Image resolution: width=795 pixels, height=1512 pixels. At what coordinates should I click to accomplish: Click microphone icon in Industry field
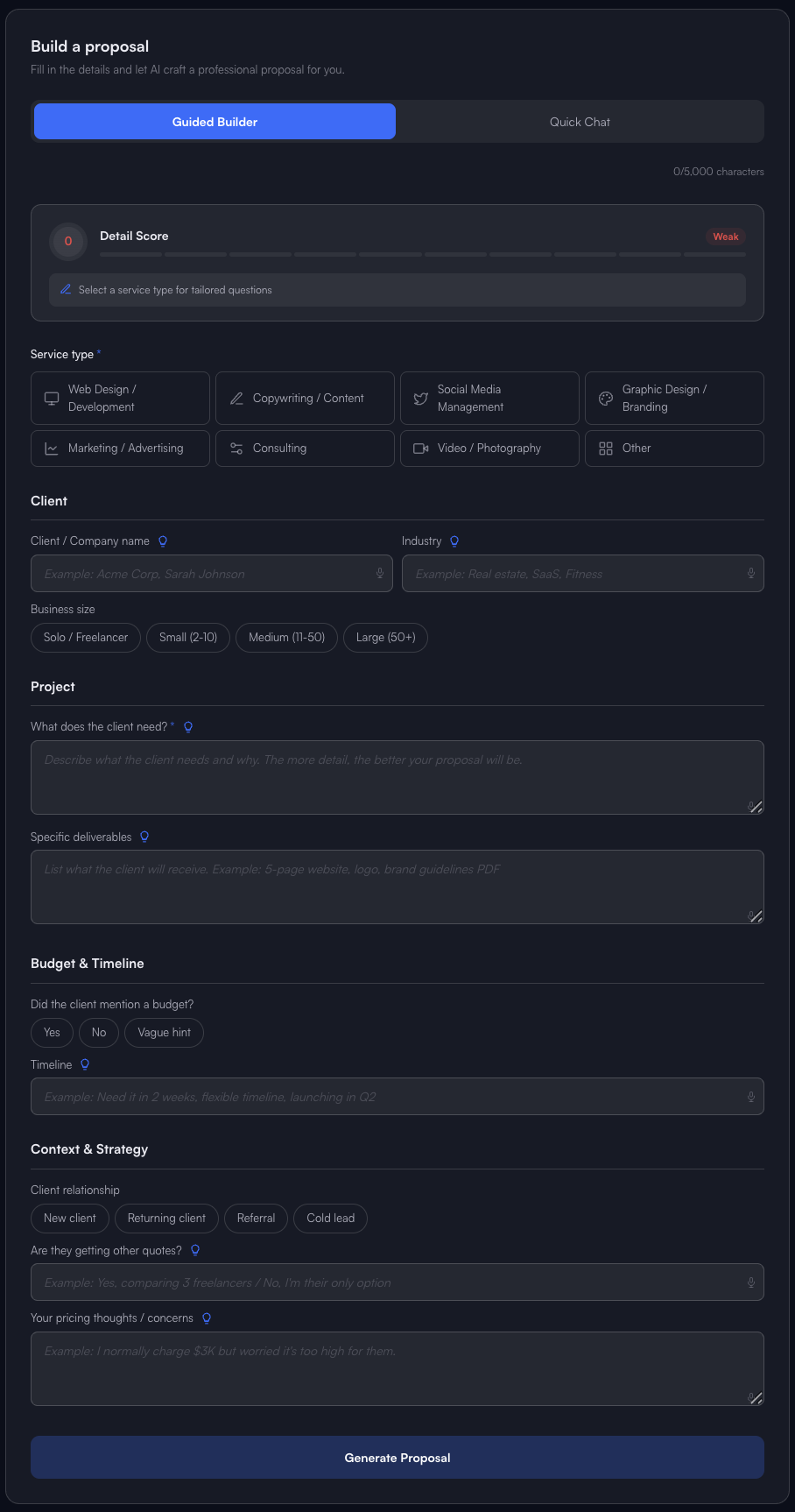point(750,574)
